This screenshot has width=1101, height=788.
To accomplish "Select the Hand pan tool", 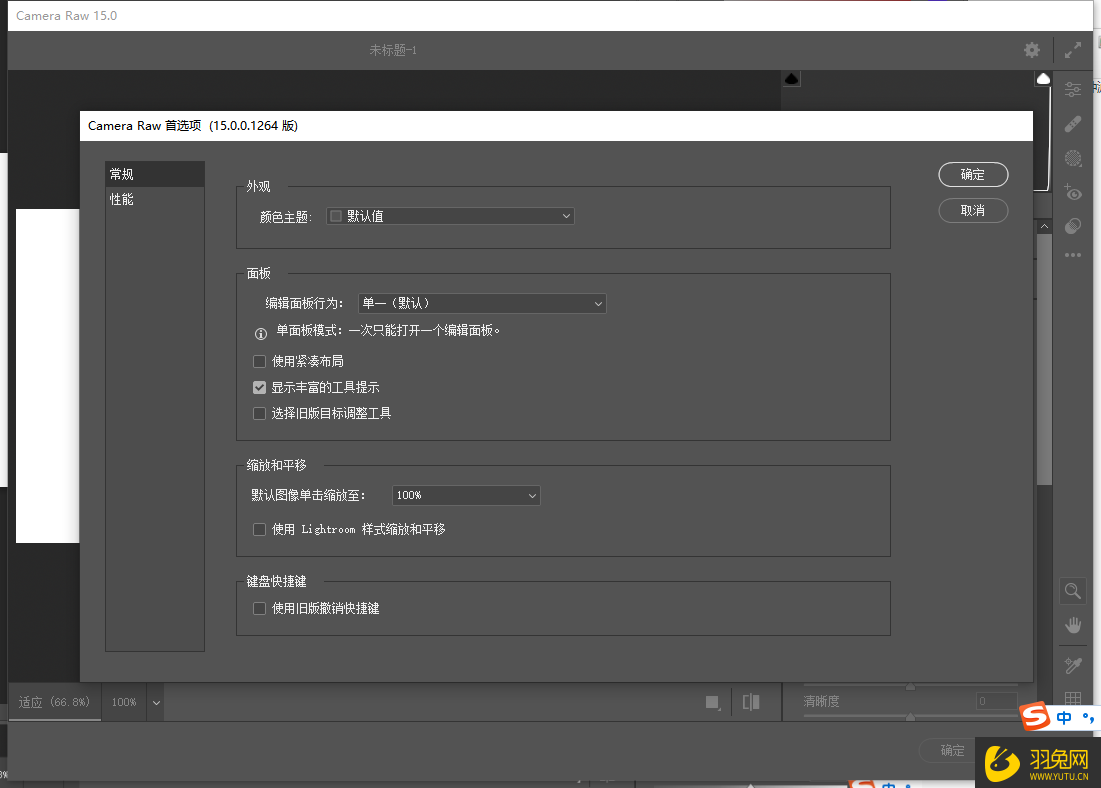I will (1072, 625).
